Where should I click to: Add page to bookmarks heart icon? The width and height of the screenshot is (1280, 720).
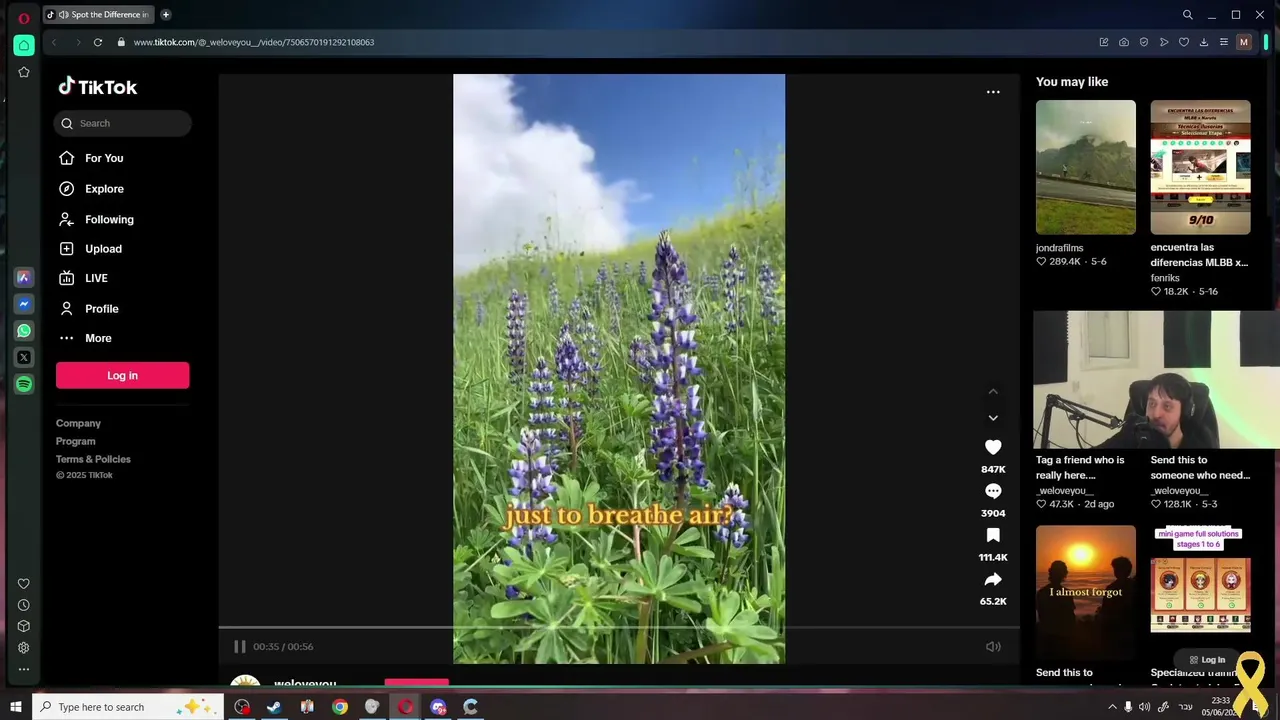pos(1184,42)
